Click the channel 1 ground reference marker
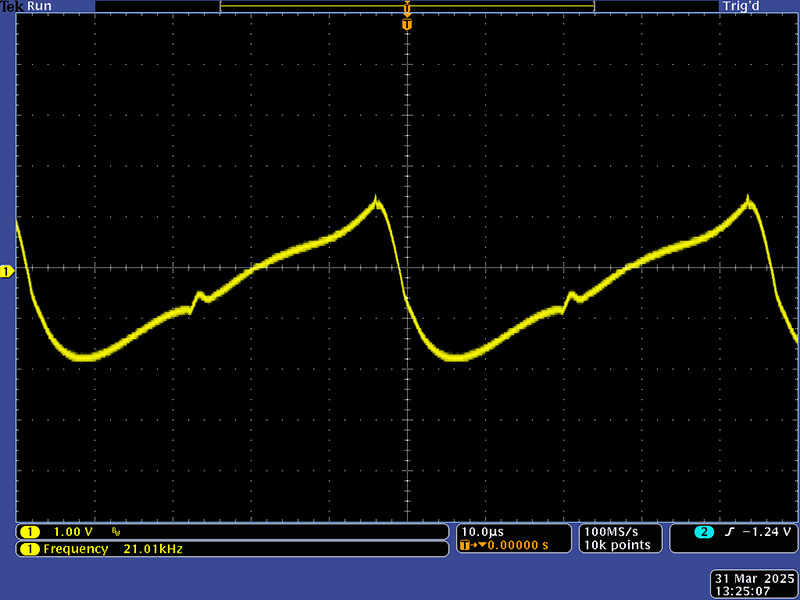Viewport: 800px width, 600px height. tap(6, 271)
